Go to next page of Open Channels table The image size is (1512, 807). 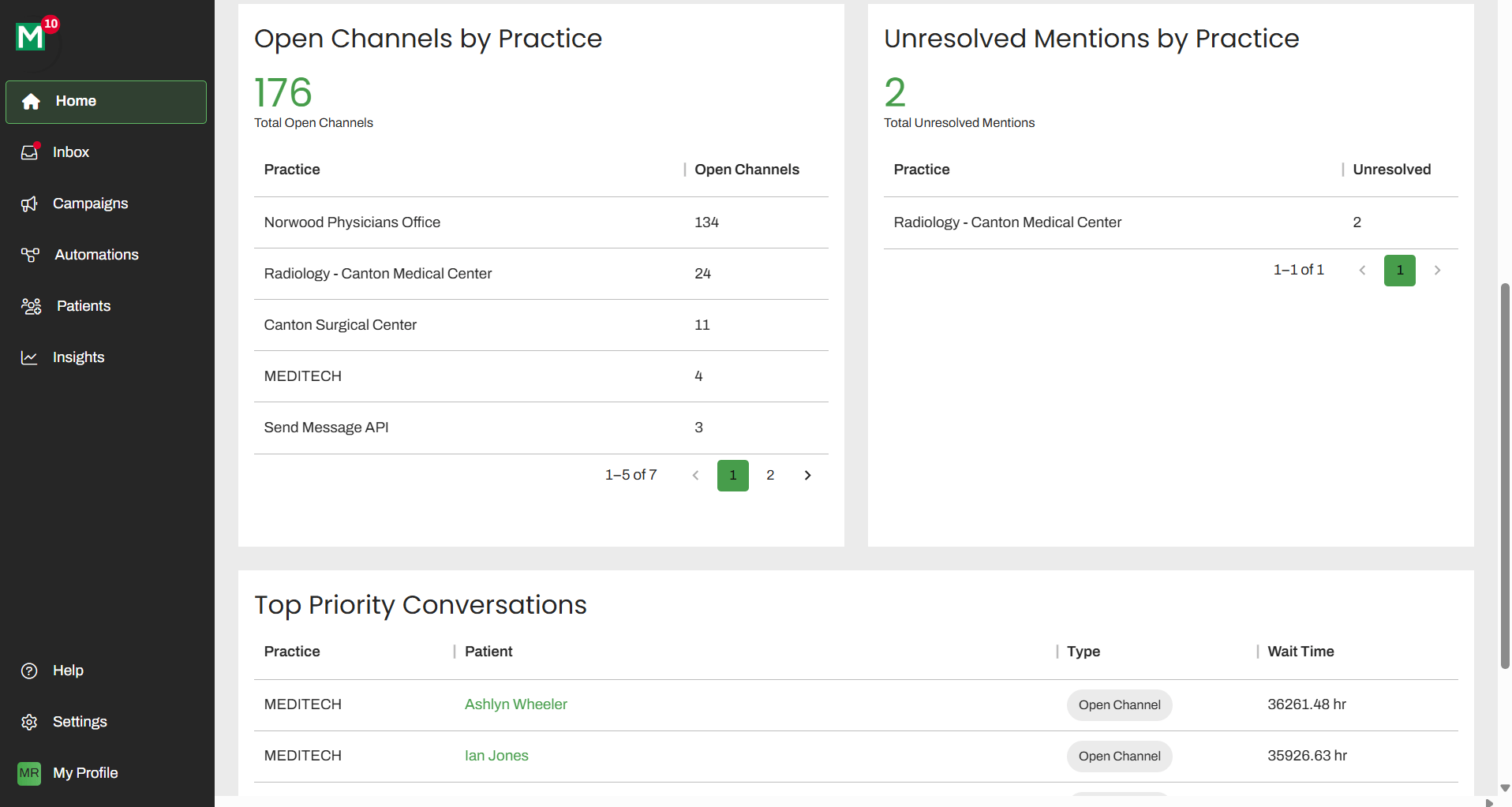point(807,476)
